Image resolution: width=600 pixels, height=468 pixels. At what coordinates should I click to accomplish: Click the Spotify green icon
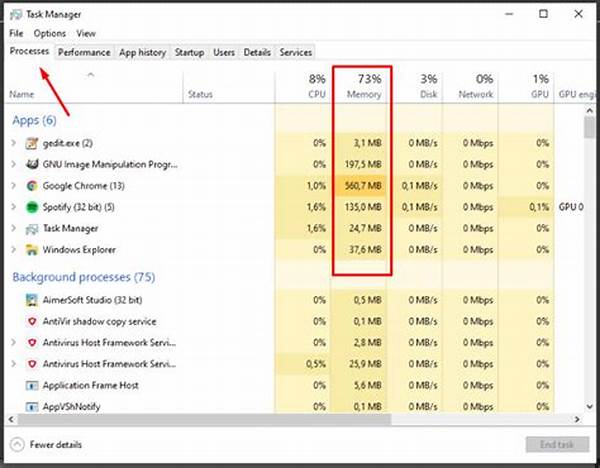tap(32, 207)
